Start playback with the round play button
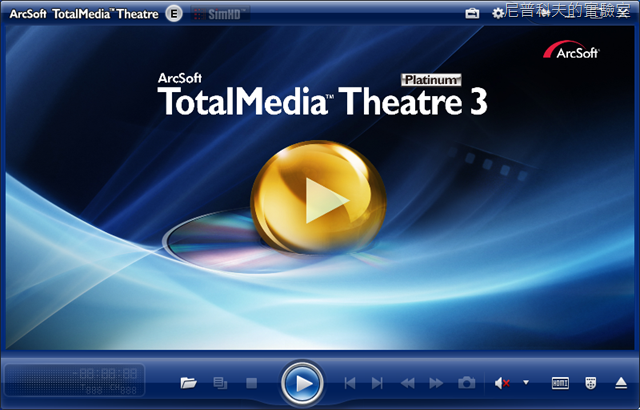 [302, 383]
